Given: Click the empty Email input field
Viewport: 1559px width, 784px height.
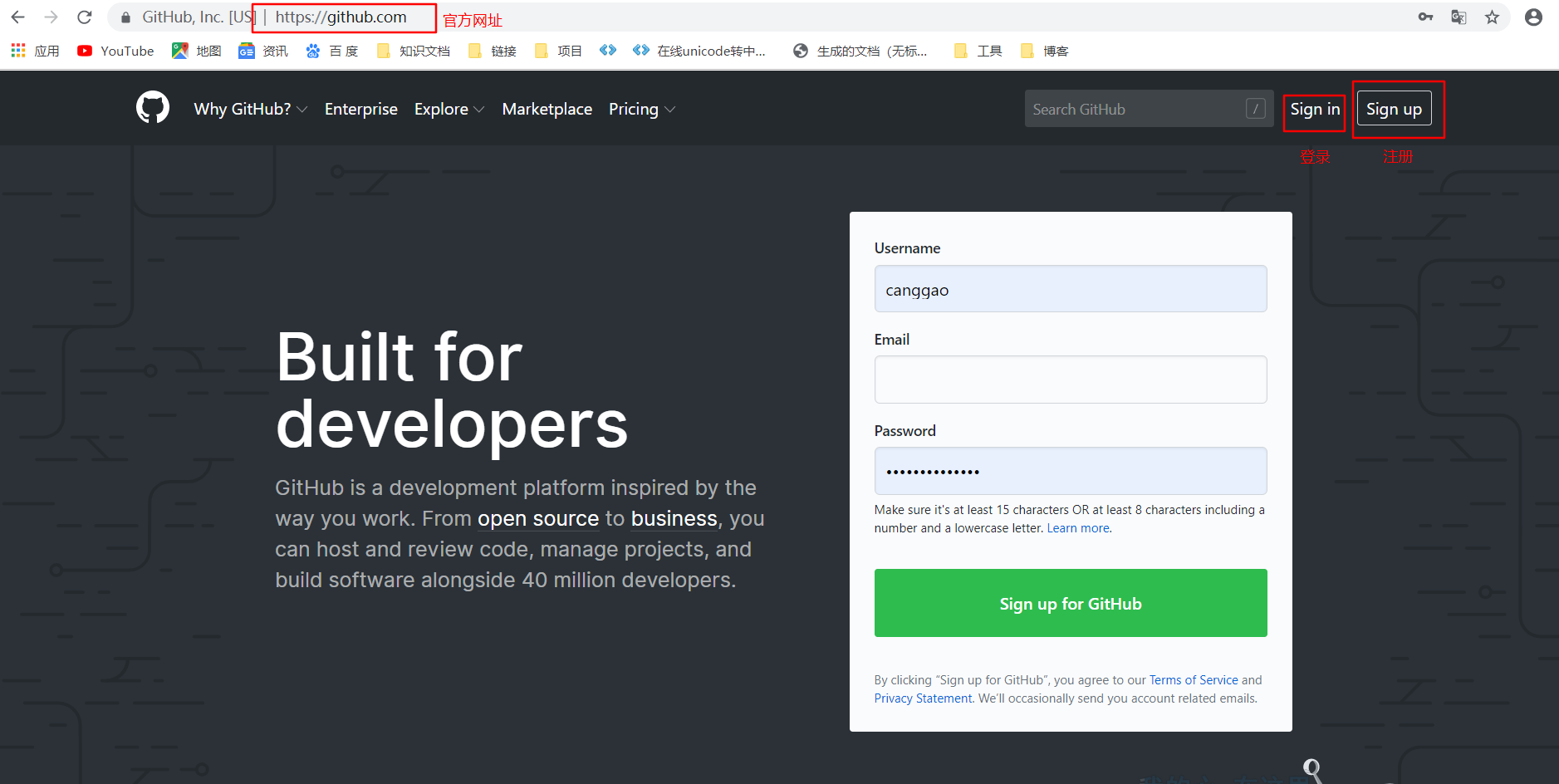Looking at the screenshot, I should pos(1071,380).
